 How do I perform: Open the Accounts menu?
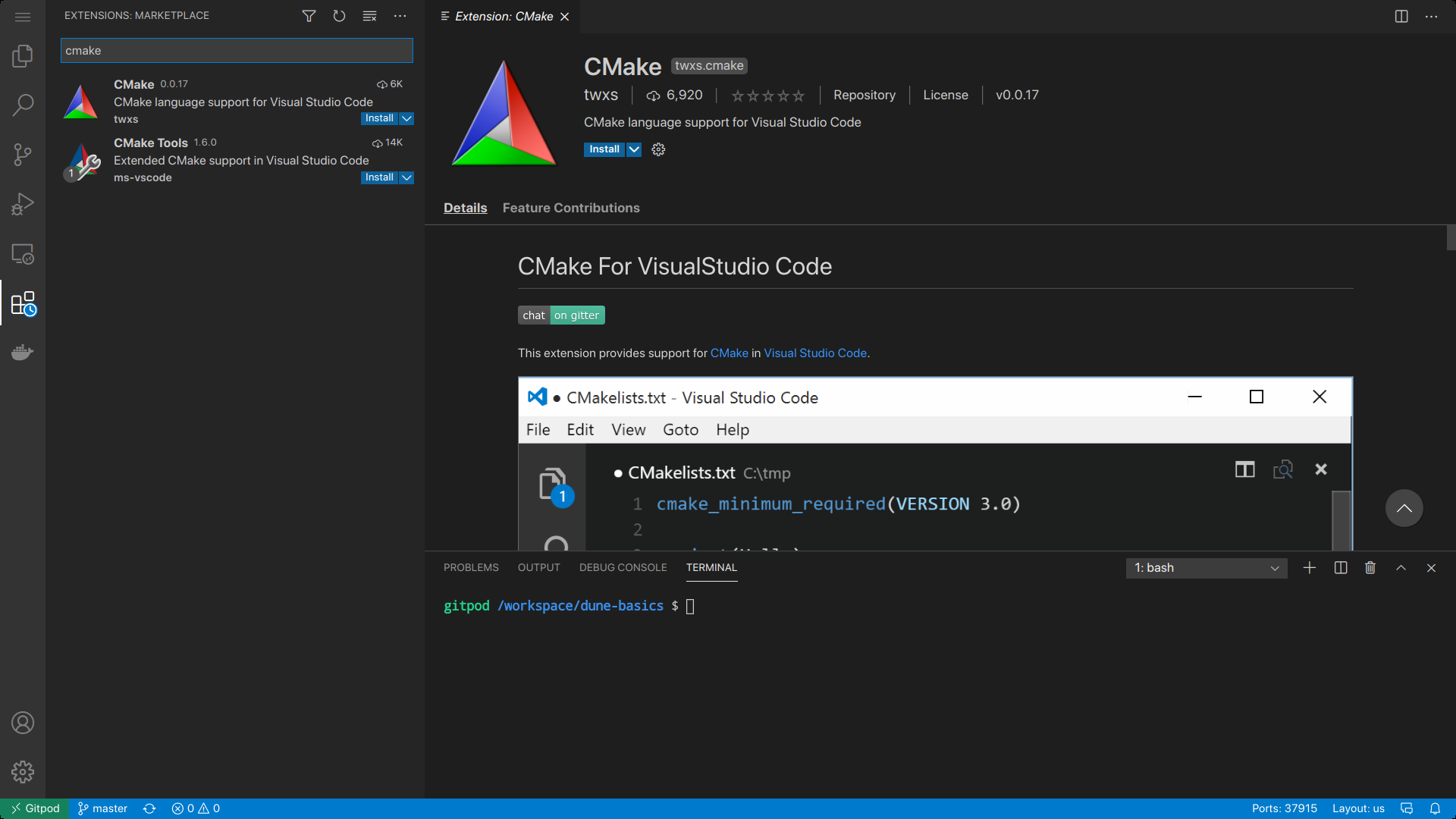click(23, 723)
